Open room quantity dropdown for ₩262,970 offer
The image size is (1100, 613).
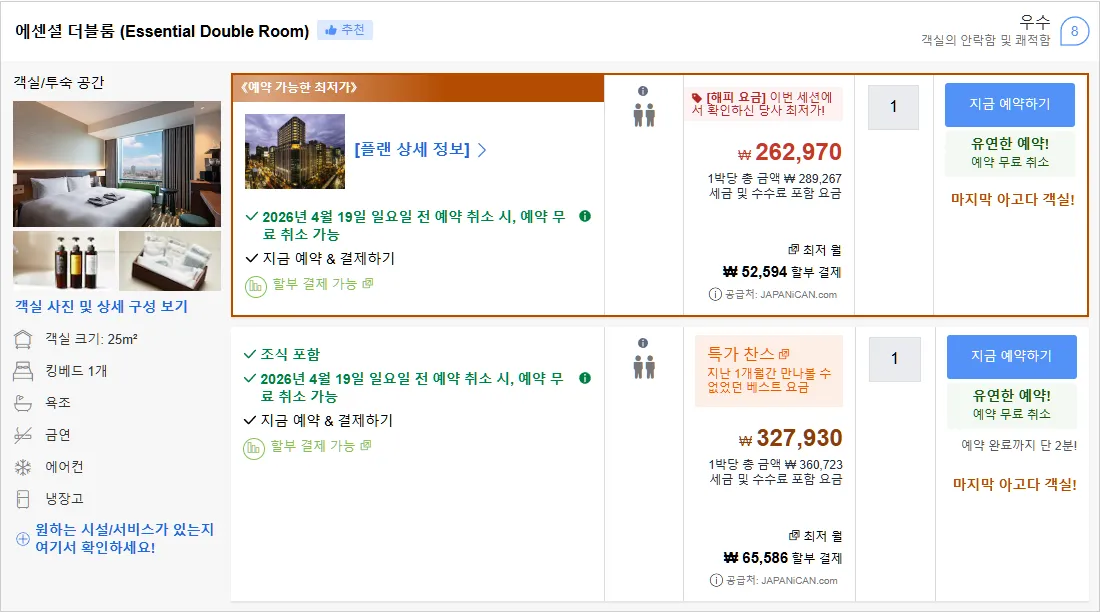pyautogui.click(x=894, y=107)
